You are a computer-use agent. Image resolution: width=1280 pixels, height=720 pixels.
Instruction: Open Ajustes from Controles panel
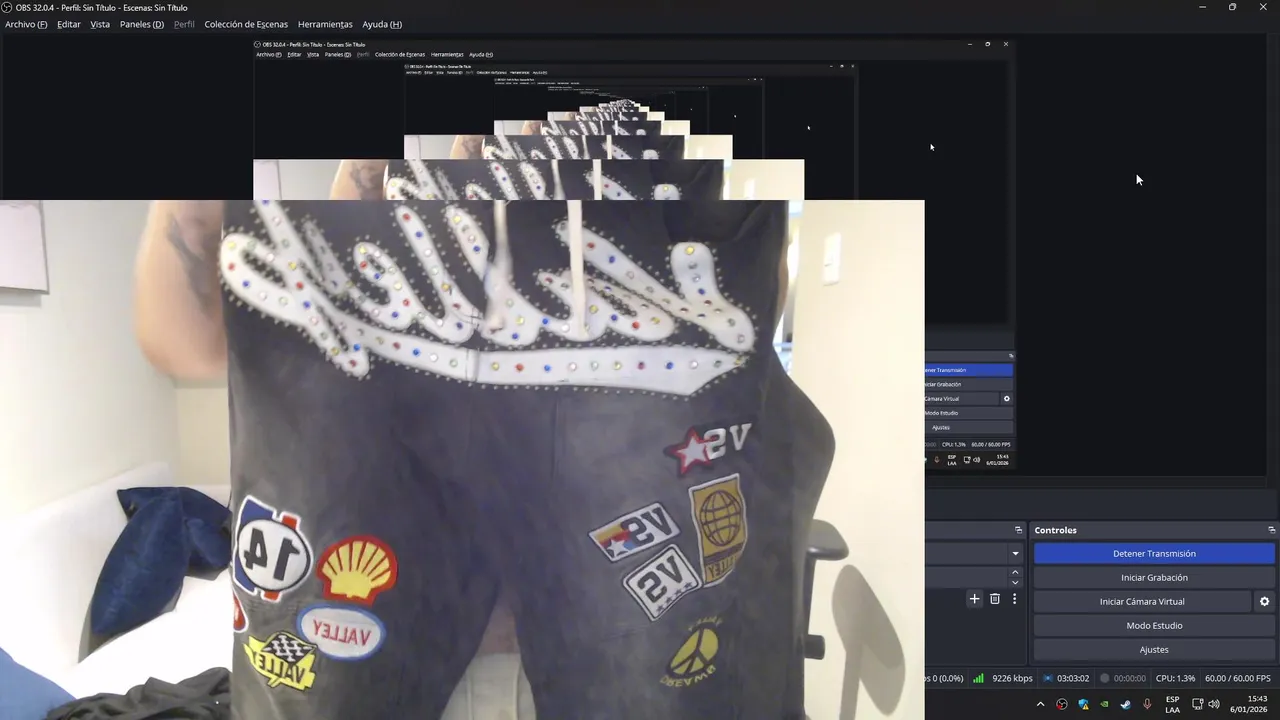point(1154,649)
